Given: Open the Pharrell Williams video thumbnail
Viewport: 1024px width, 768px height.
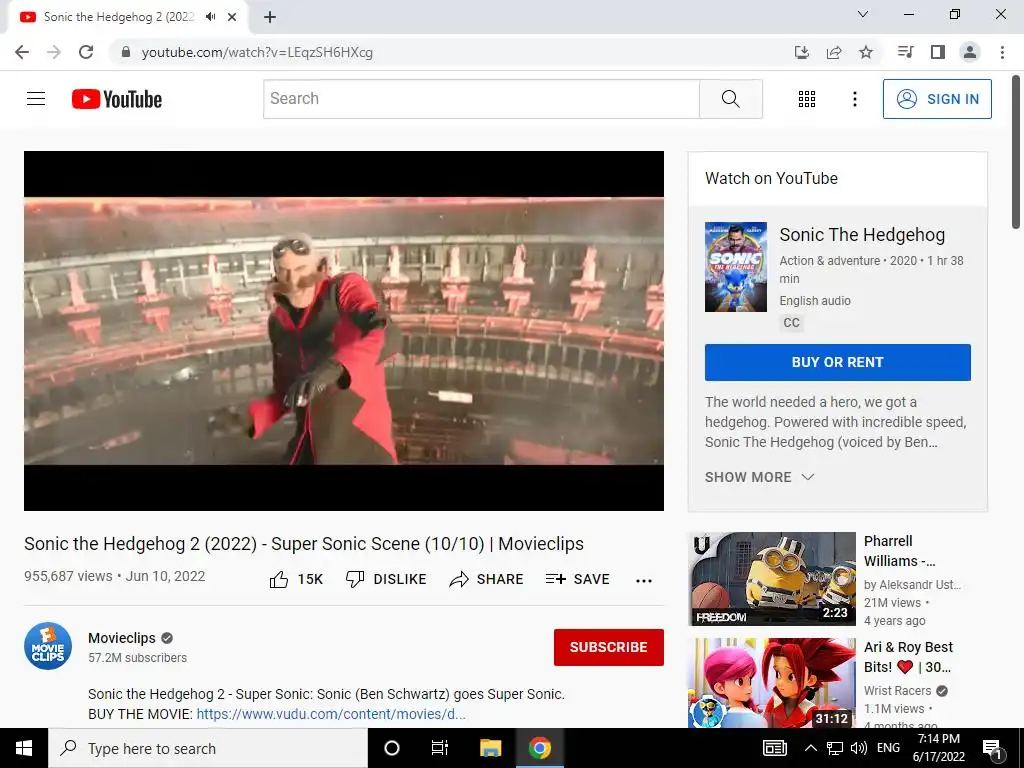Looking at the screenshot, I should [x=773, y=579].
